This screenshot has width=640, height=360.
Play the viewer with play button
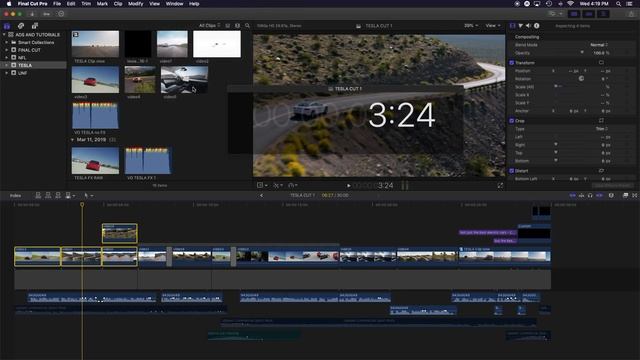349,186
